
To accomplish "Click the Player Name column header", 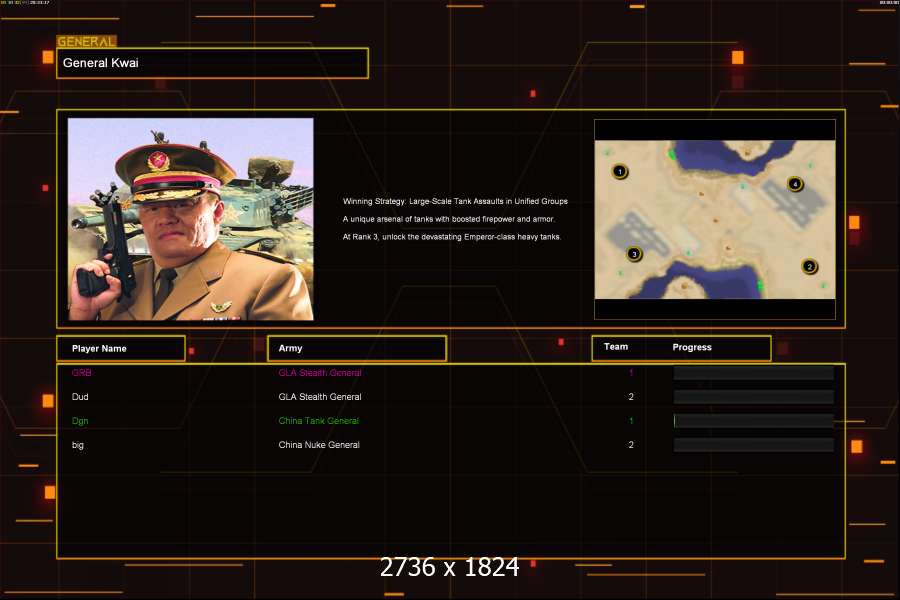I will tap(121, 349).
